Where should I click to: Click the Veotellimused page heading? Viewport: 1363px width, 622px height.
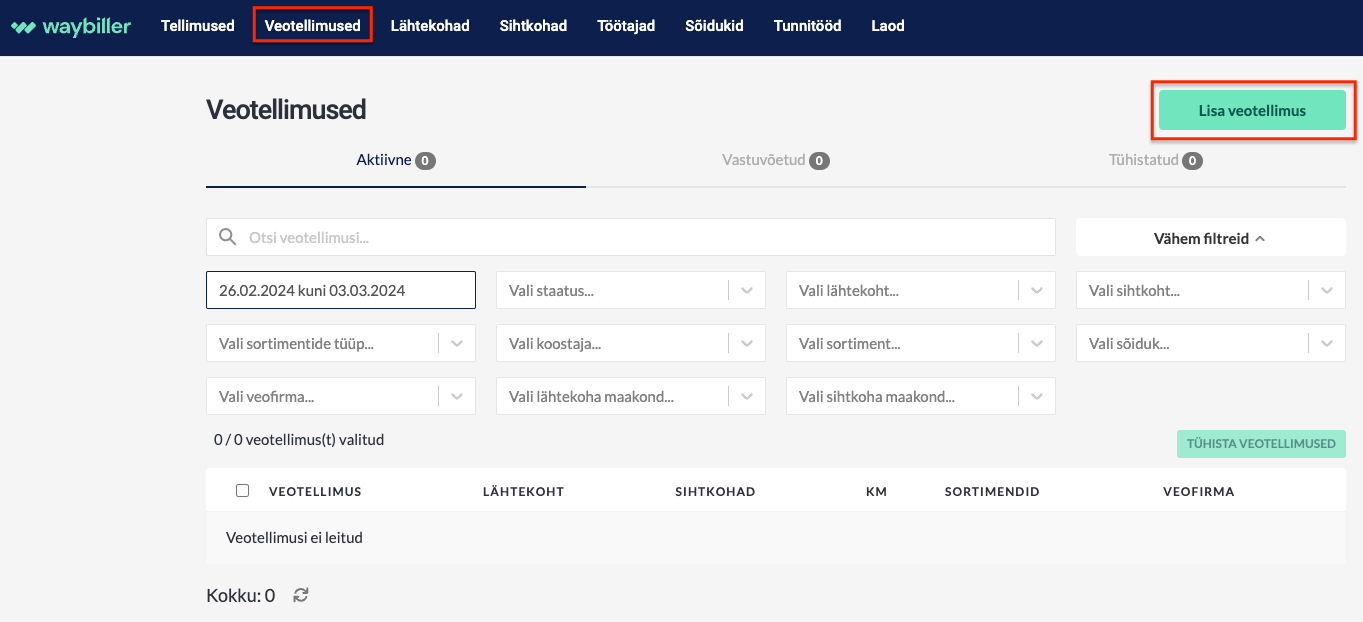point(286,109)
